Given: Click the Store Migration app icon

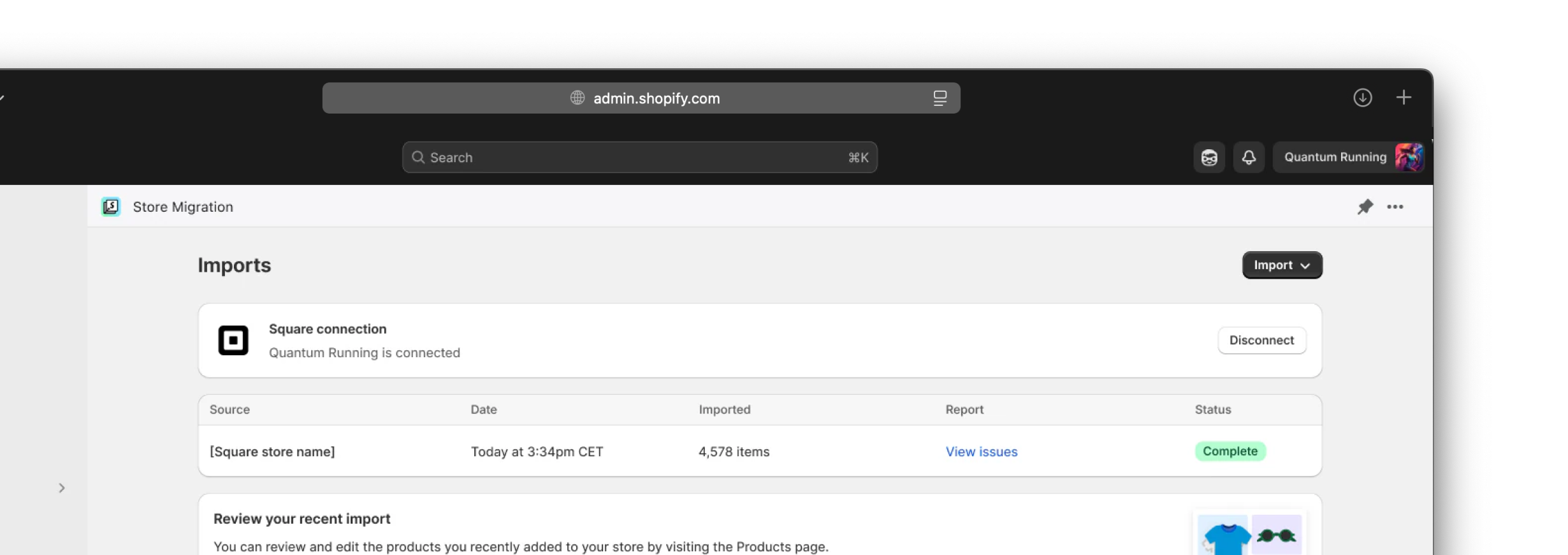Looking at the screenshot, I should [111, 207].
